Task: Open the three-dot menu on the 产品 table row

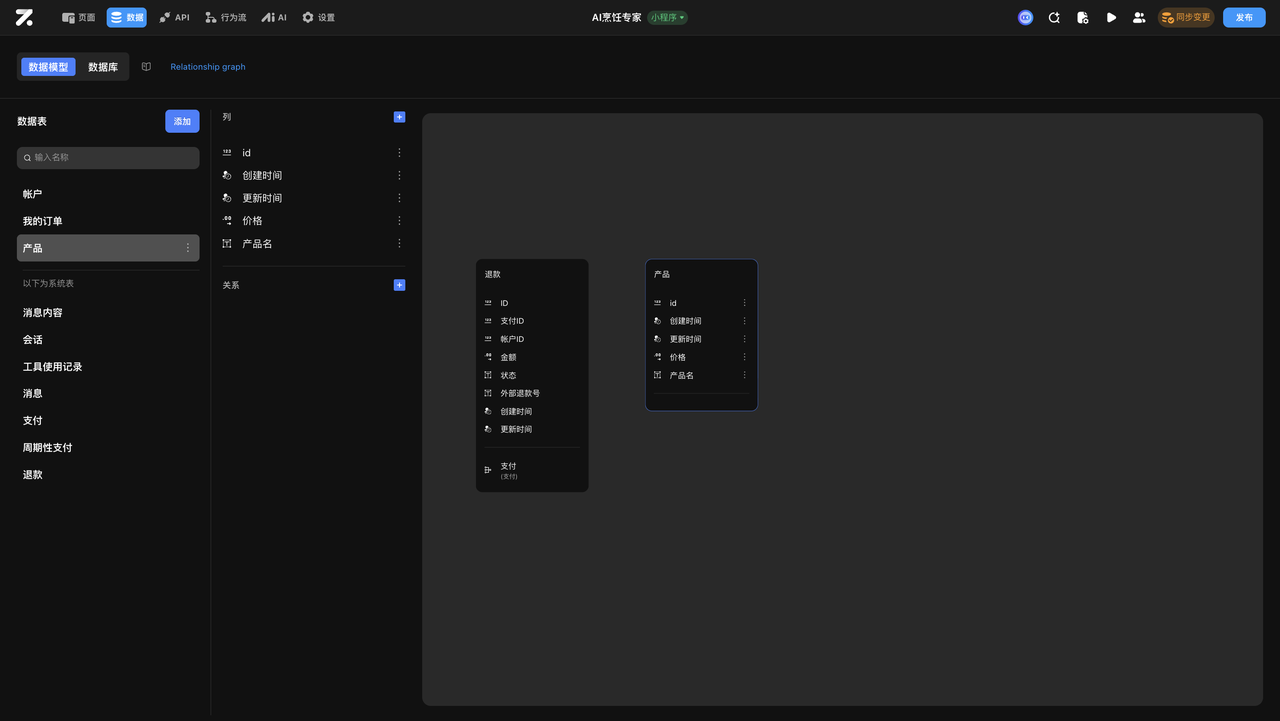Action: pyautogui.click(x=187, y=248)
